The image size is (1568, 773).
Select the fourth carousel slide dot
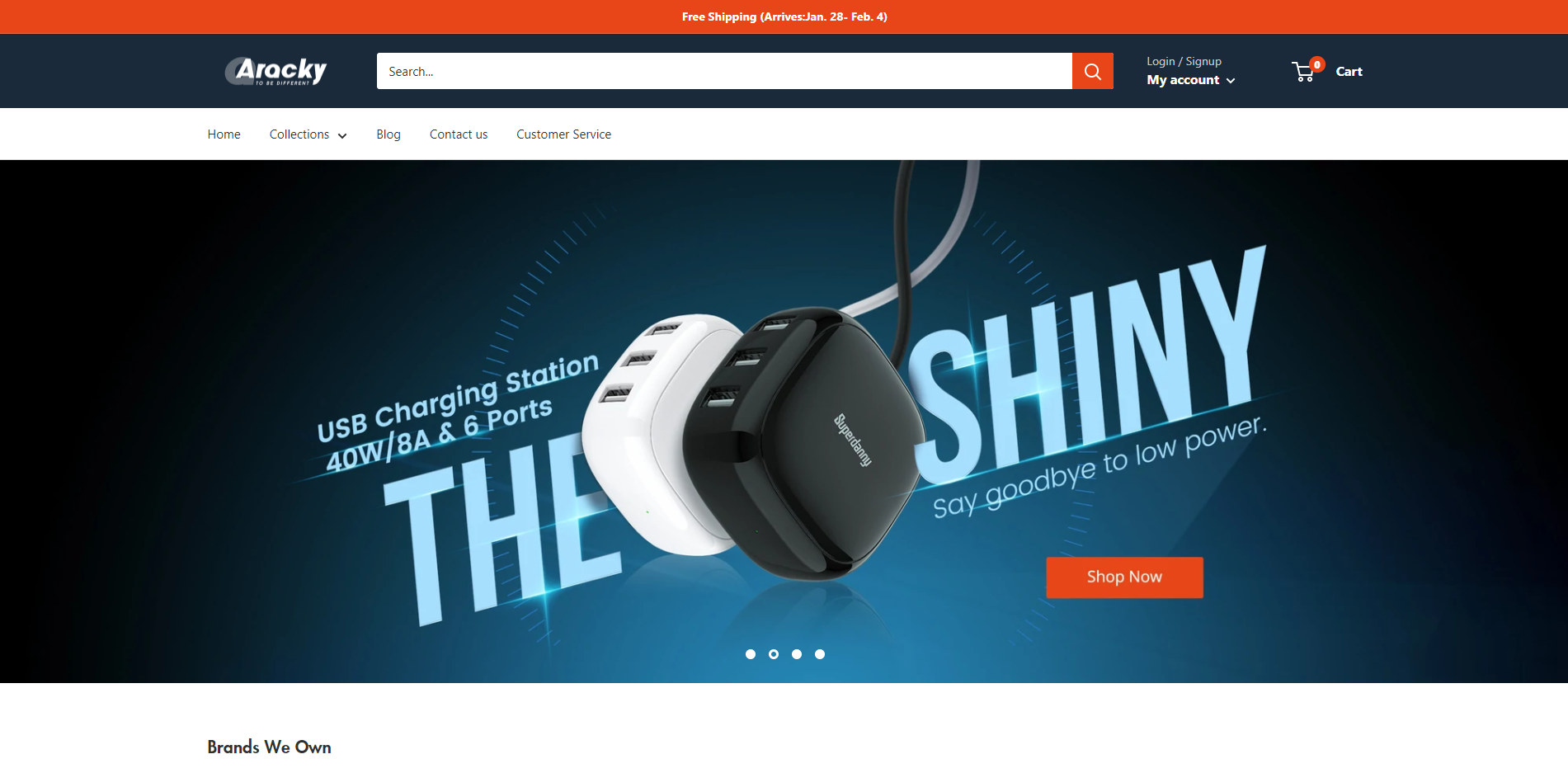[x=820, y=654]
